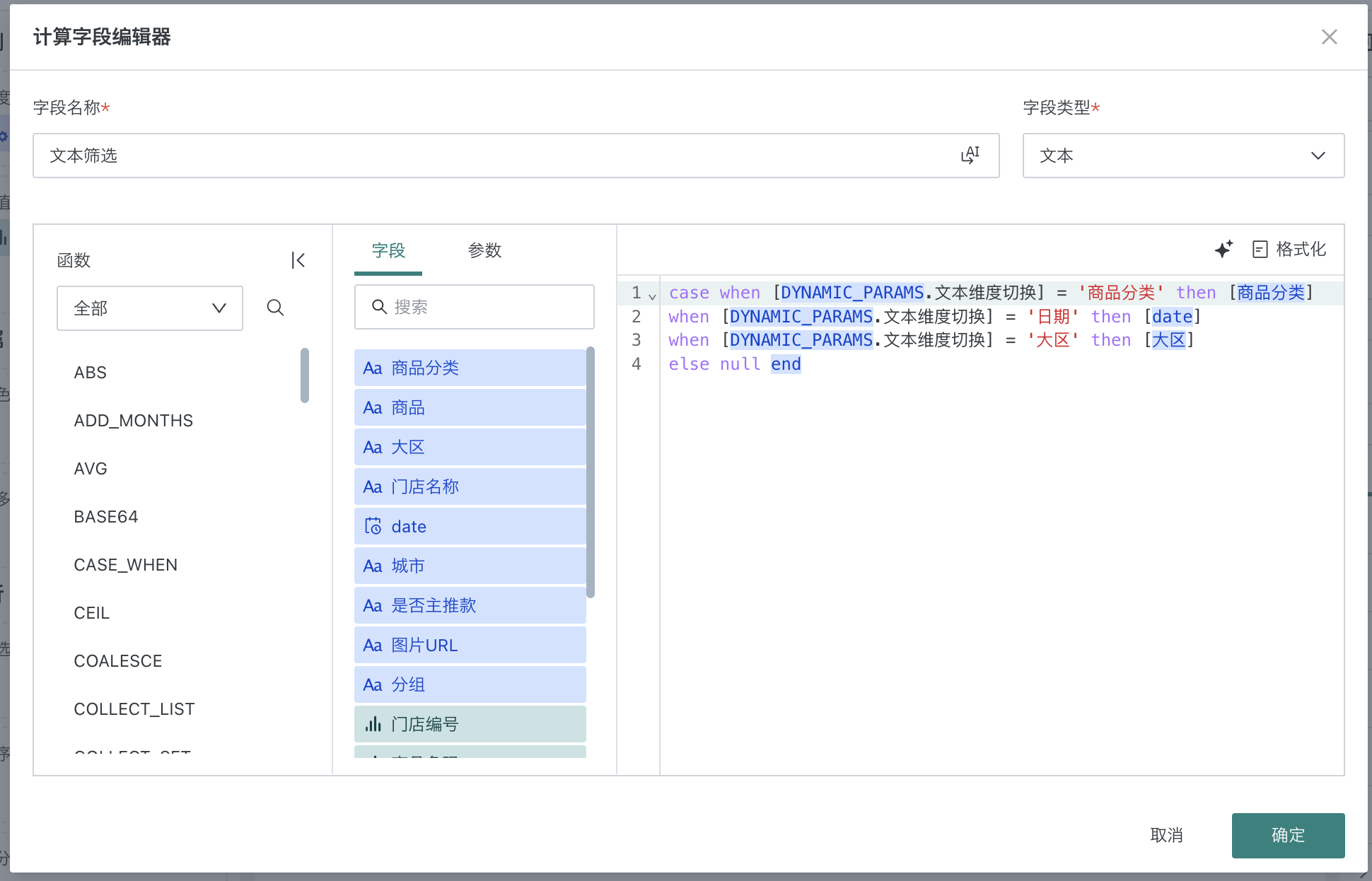Insert the 商品 field
The width and height of the screenshot is (1372, 881).
(x=470, y=407)
